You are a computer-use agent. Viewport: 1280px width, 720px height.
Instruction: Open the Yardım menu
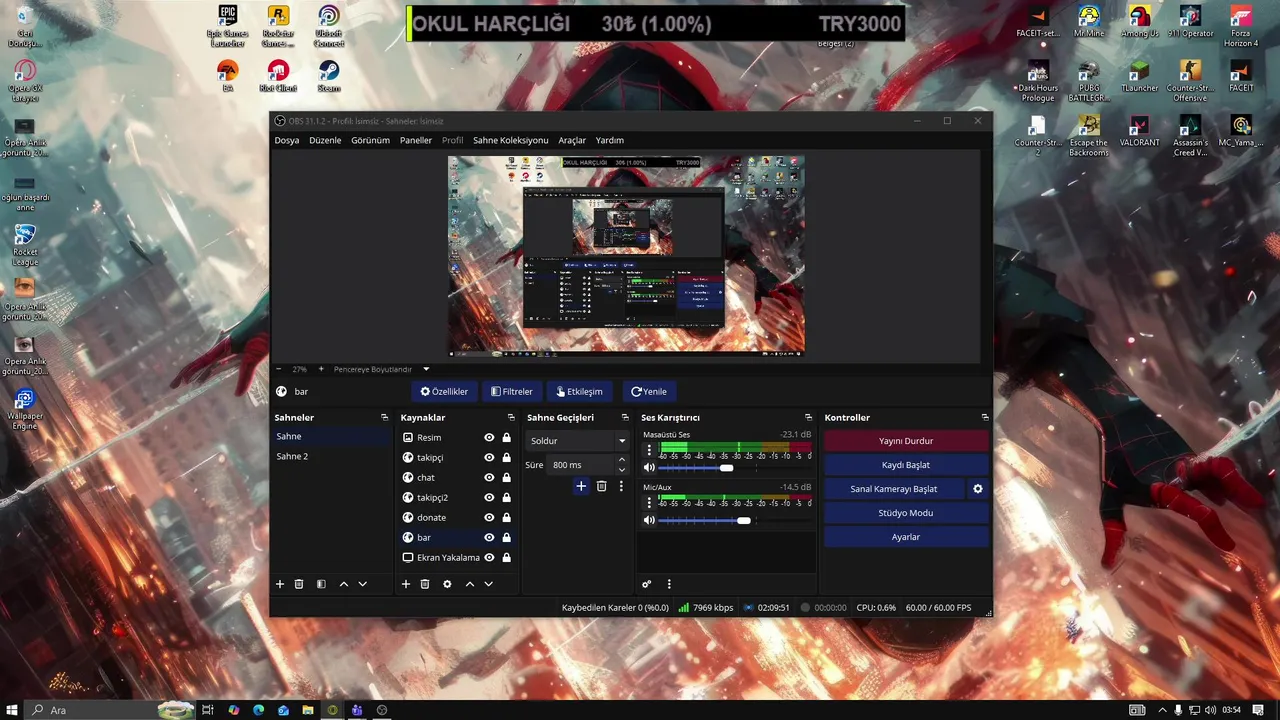point(610,140)
